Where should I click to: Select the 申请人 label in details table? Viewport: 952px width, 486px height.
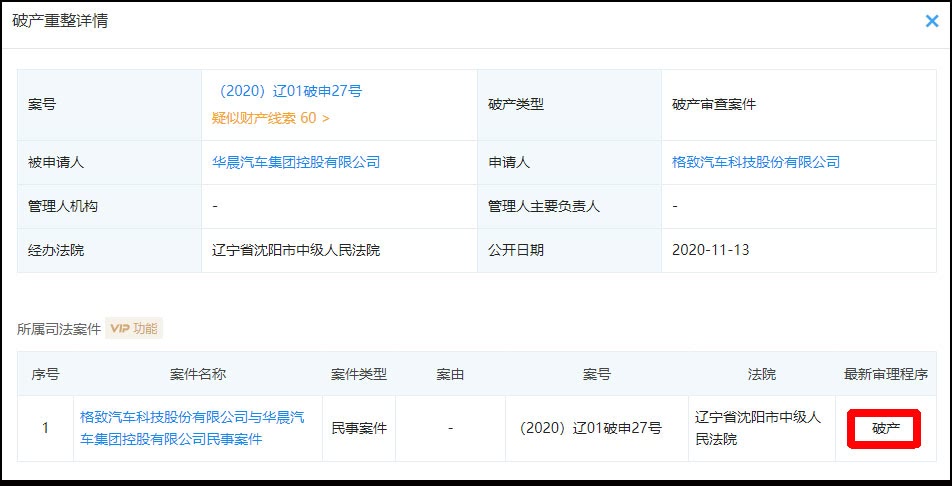pyautogui.click(x=509, y=163)
